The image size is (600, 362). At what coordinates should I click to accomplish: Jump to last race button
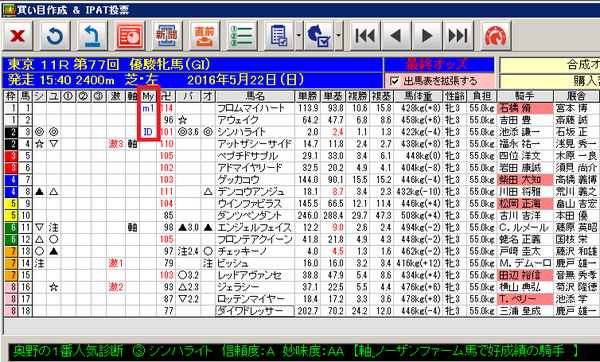click(x=458, y=36)
